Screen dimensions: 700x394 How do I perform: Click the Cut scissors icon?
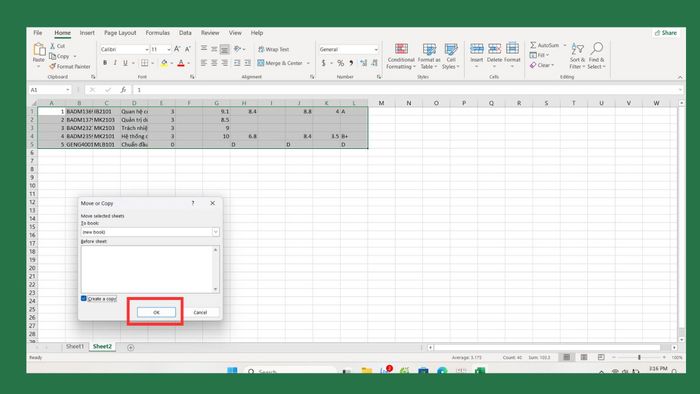(52, 46)
